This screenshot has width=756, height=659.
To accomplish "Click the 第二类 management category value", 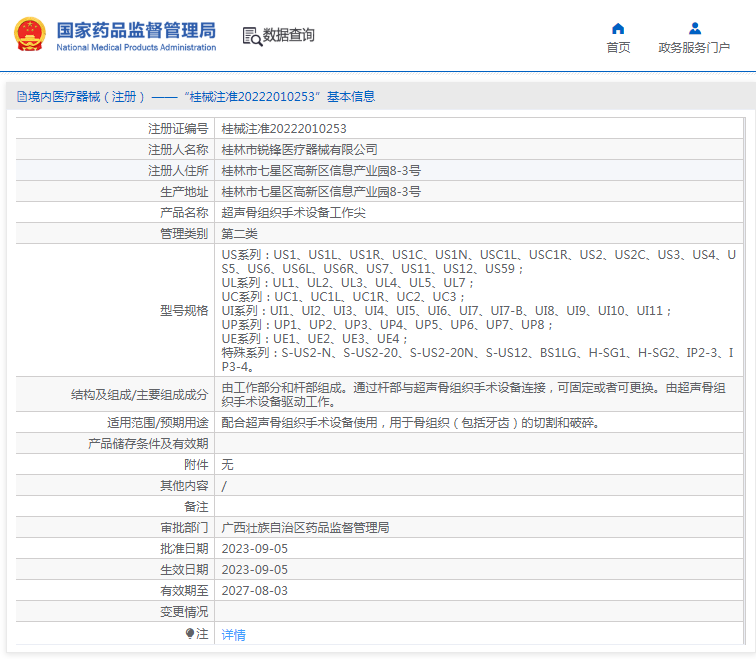I will click(240, 233).
